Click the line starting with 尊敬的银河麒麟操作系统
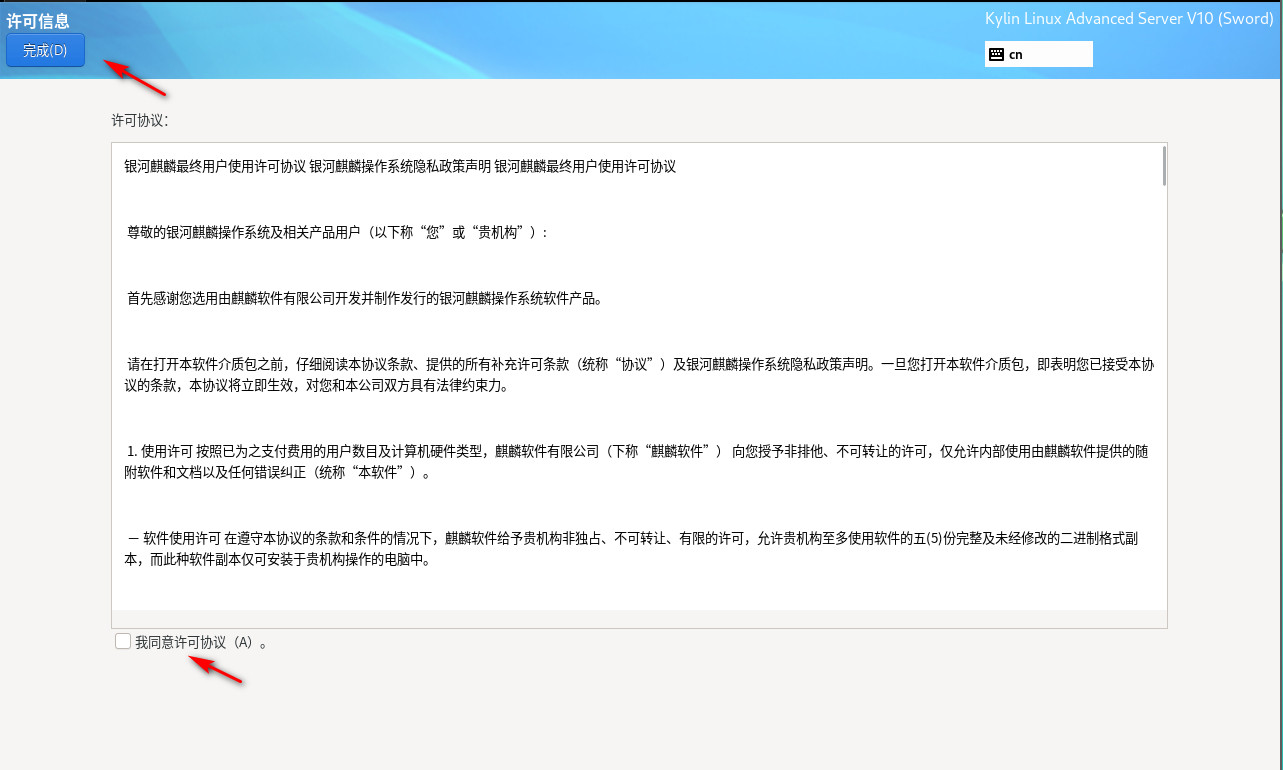The width and height of the screenshot is (1283, 770). tap(336, 232)
